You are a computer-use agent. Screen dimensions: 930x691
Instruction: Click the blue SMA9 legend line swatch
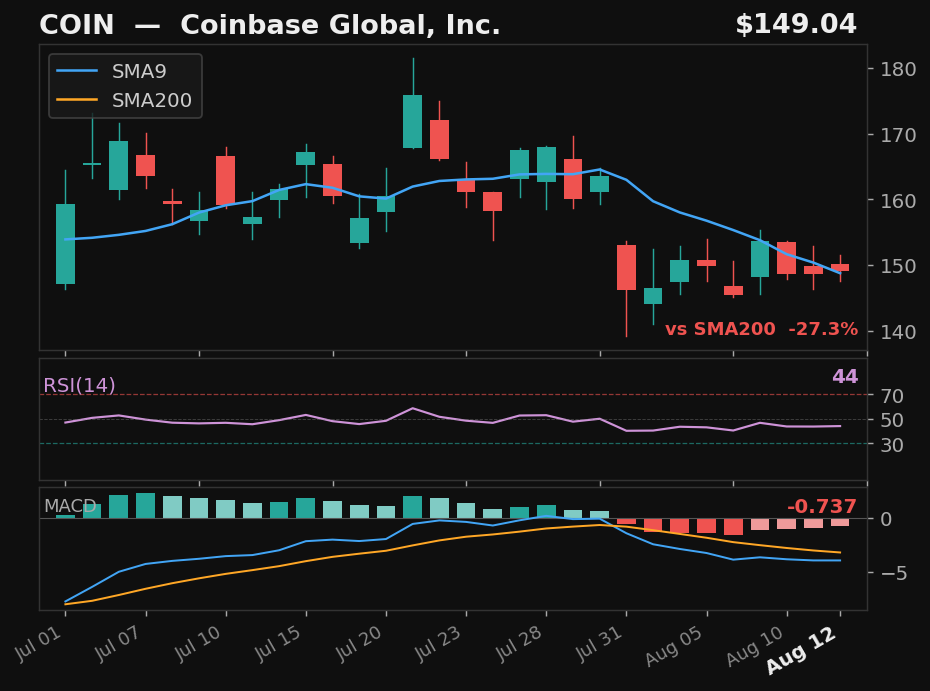pyautogui.click(x=77, y=71)
